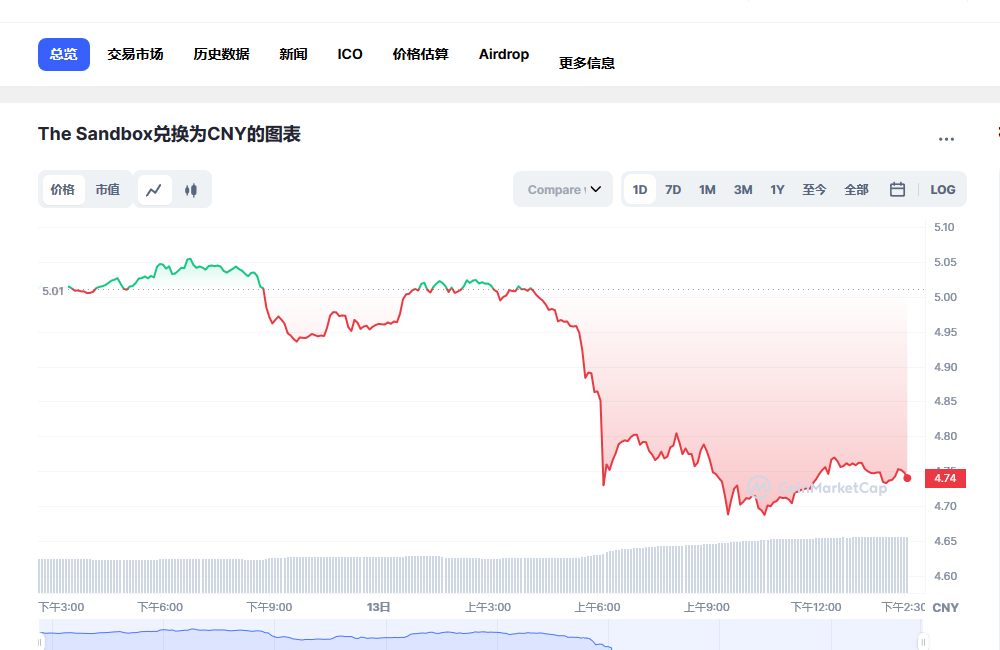Open the 更多信息 tab

[587, 63]
